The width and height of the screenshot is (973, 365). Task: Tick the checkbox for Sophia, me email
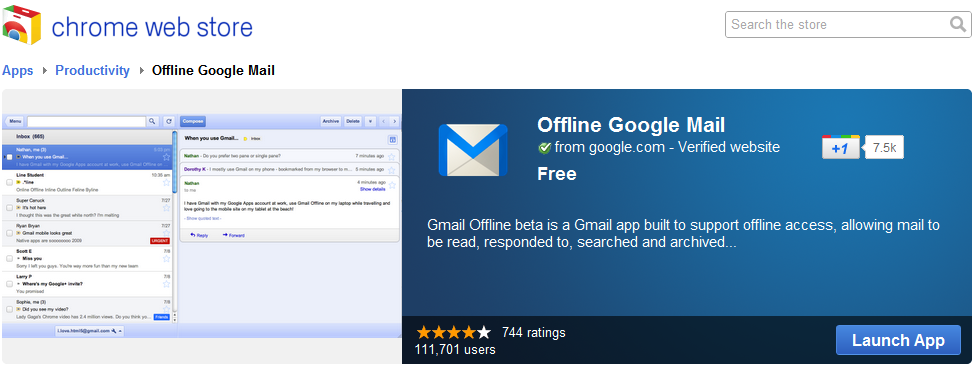[9, 309]
